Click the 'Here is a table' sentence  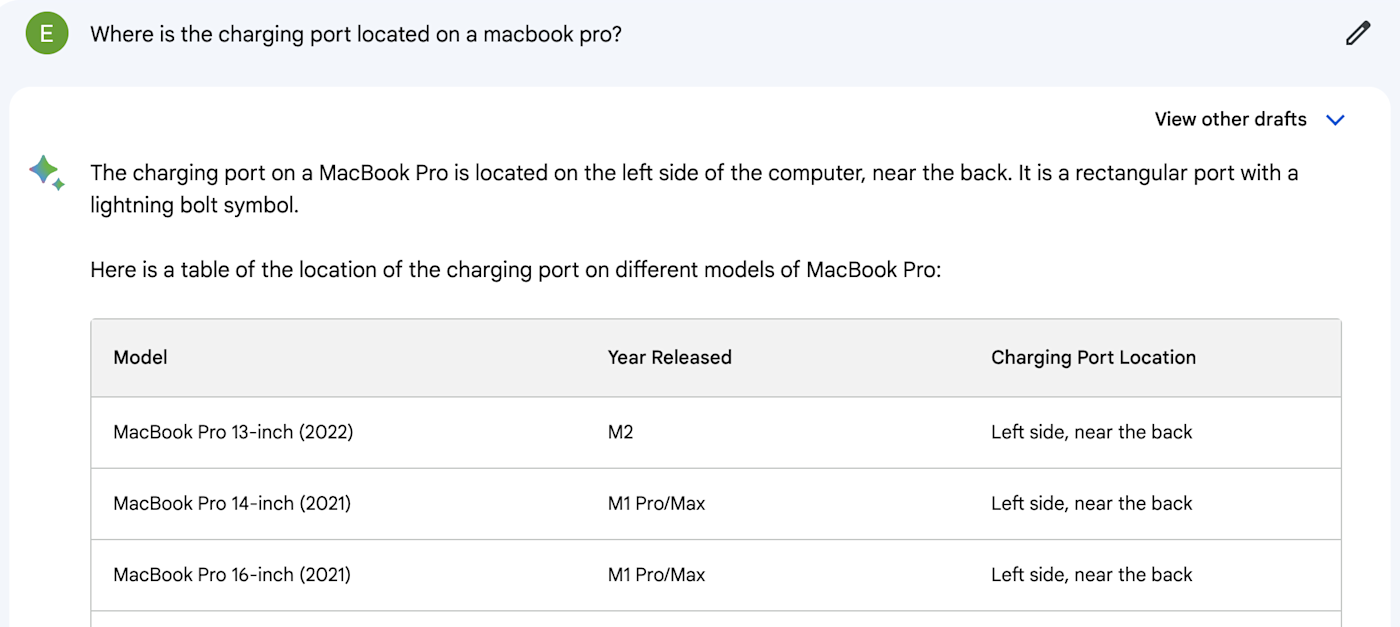click(x=515, y=270)
